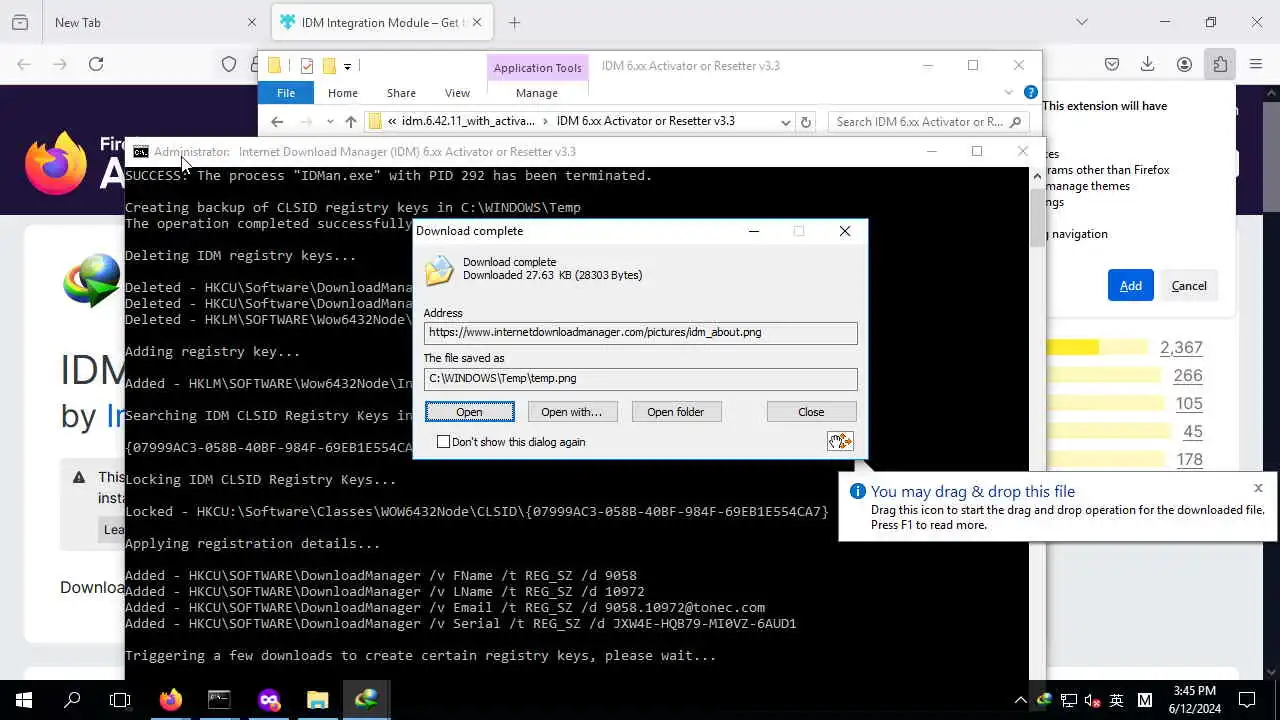
Task: Open the Manage tab under Application Tools
Action: point(537,93)
